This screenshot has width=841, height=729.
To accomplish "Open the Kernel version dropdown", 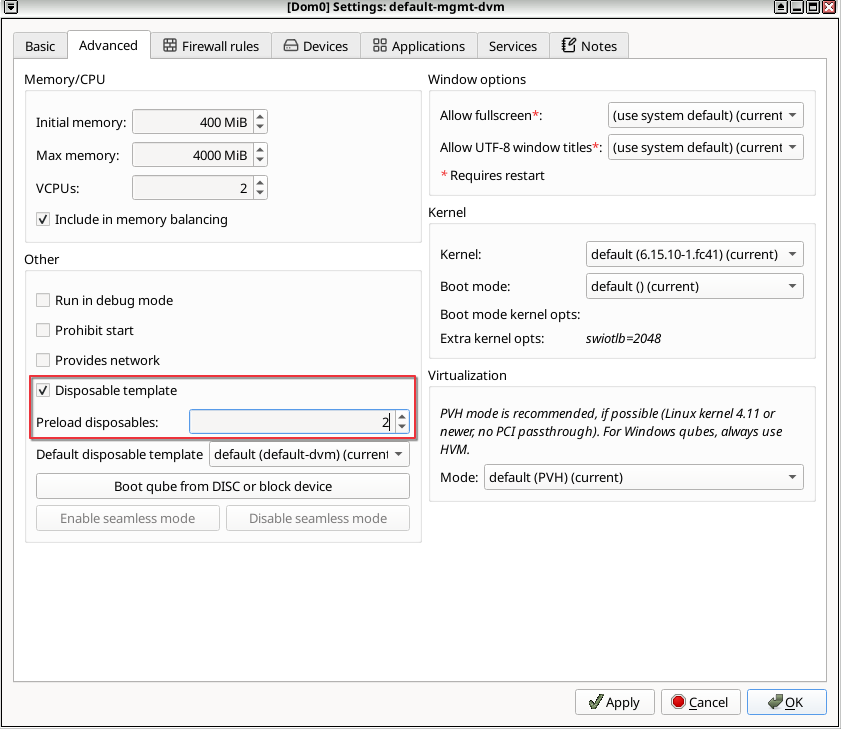I will (x=694, y=254).
